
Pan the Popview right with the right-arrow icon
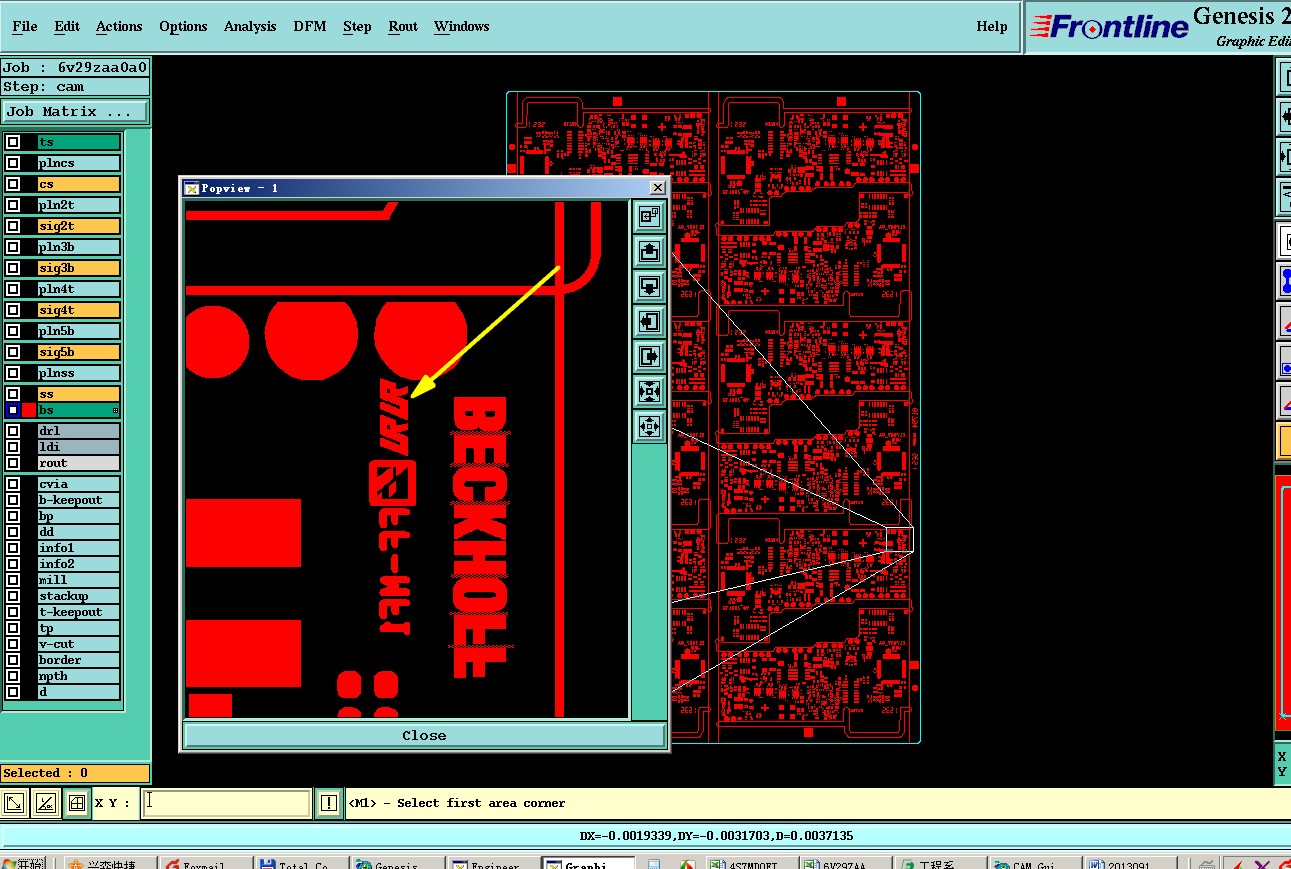point(650,357)
